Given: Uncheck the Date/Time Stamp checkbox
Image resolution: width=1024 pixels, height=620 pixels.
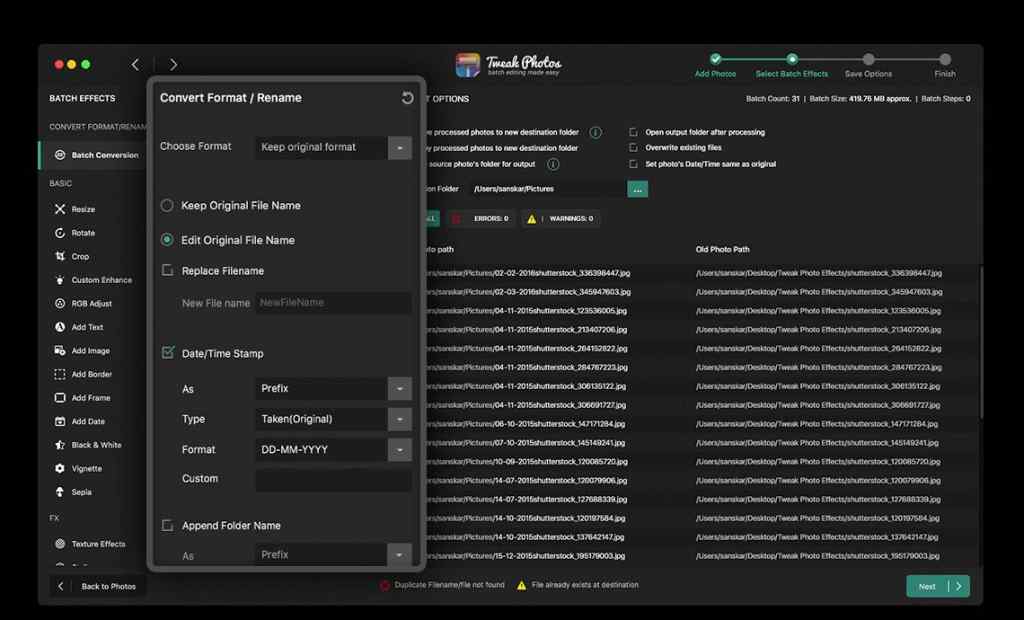Looking at the screenshot, I should point(168,353).
